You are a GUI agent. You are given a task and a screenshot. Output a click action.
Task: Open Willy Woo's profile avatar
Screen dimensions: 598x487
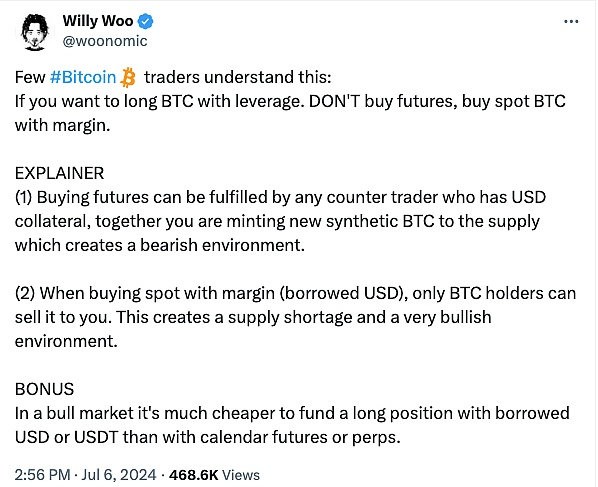click(35, 32)
